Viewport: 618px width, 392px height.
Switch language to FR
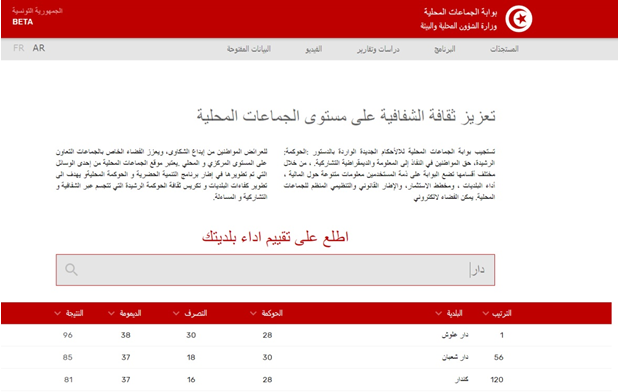(x=19, y=48)
